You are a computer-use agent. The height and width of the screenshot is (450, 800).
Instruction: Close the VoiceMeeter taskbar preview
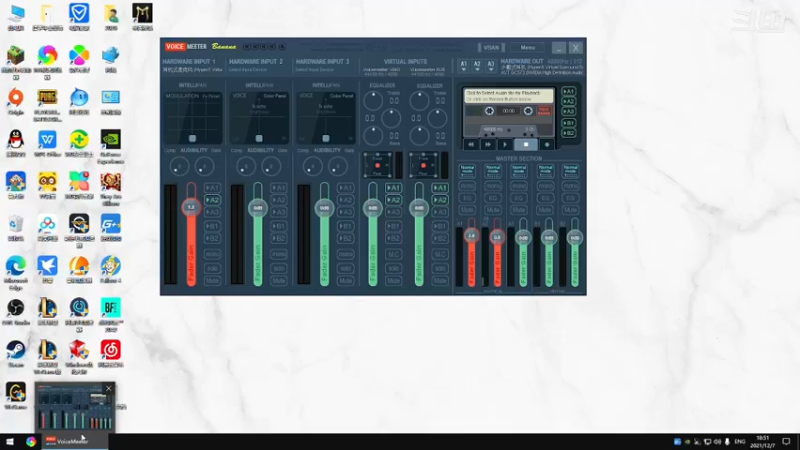tap(109, 388)
